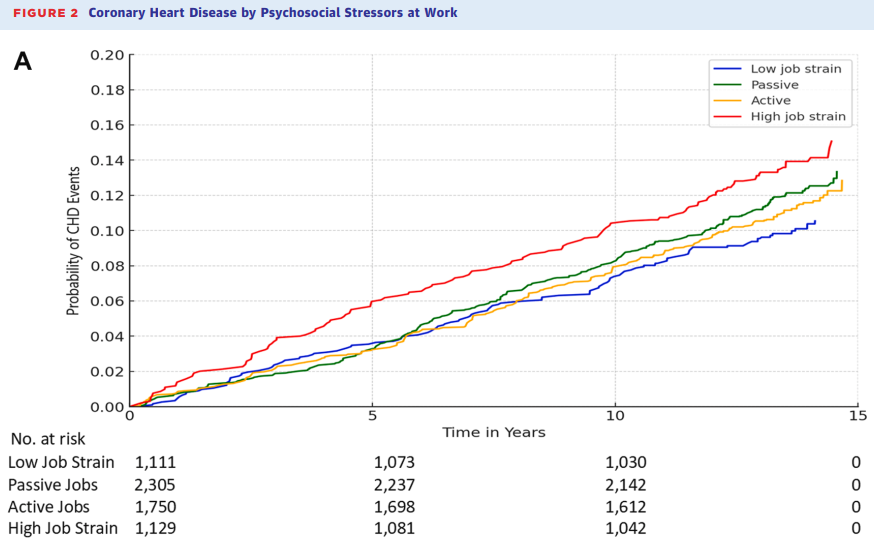Click the 'No. at risk' table heading
This screenshot has height=546, width=874.
tap(49, 439)
